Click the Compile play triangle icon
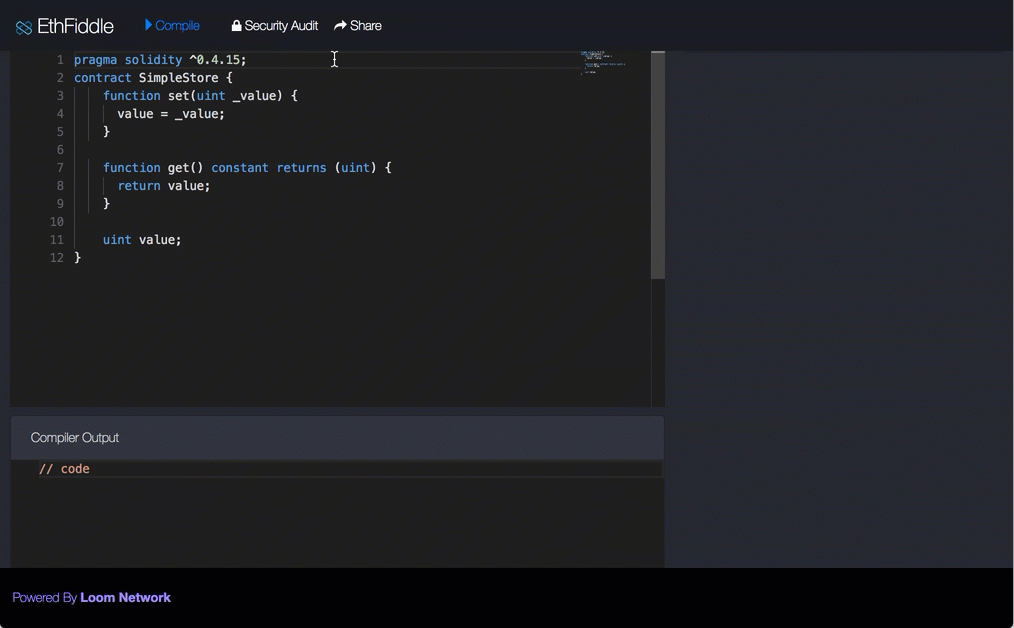Viewport: 1014px width, 628px height. (x=148, y=25)
